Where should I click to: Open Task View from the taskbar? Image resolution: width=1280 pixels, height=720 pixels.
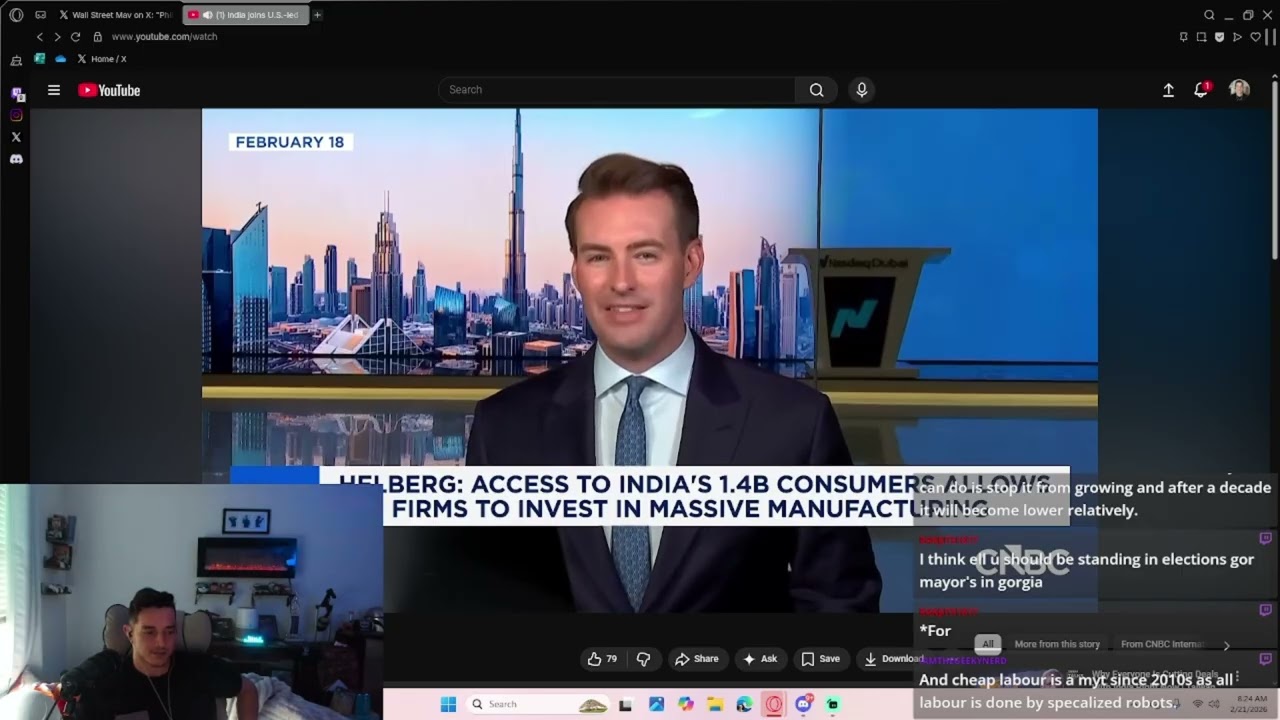(x=625, y=704)
